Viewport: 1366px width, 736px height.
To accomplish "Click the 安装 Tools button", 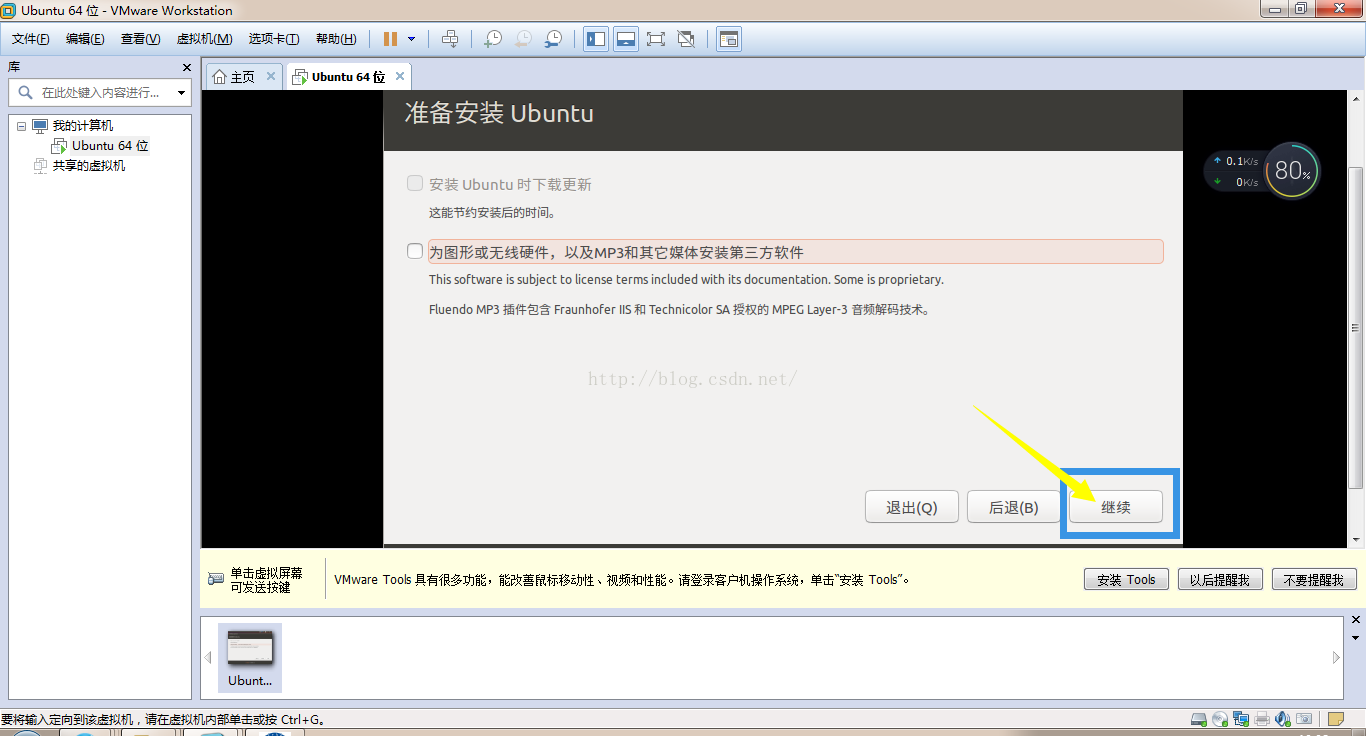I will tap(1126, 579).
